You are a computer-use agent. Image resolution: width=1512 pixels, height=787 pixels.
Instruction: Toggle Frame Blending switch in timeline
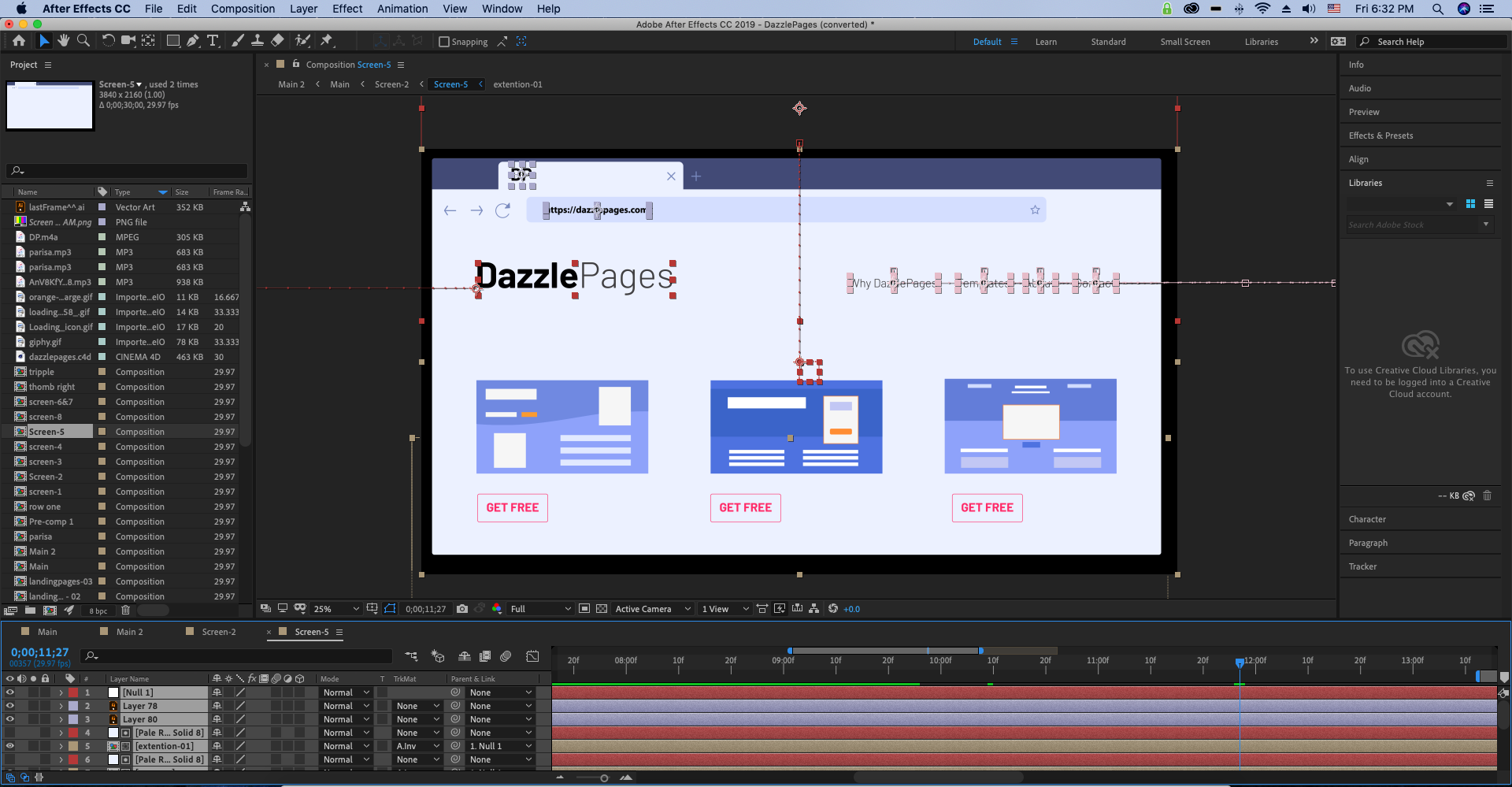coord(485,656)
